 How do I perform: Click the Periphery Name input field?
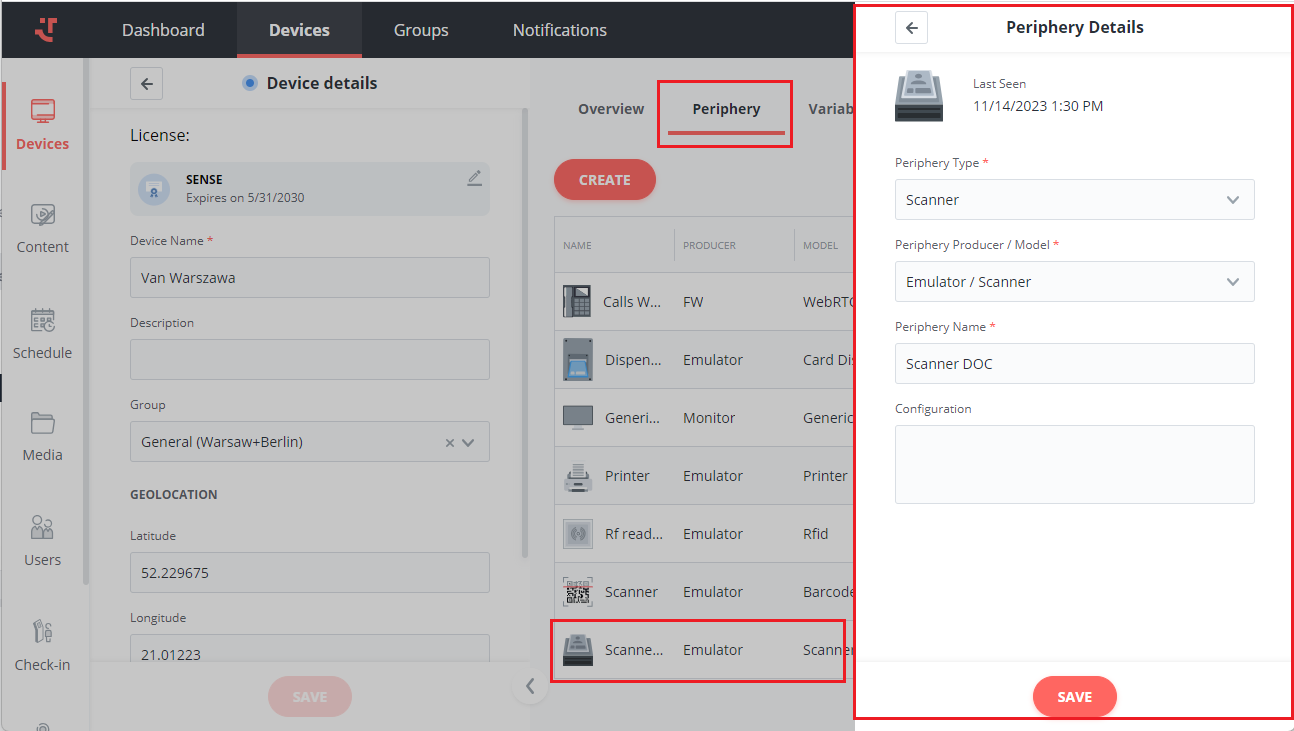[1074, 364]
